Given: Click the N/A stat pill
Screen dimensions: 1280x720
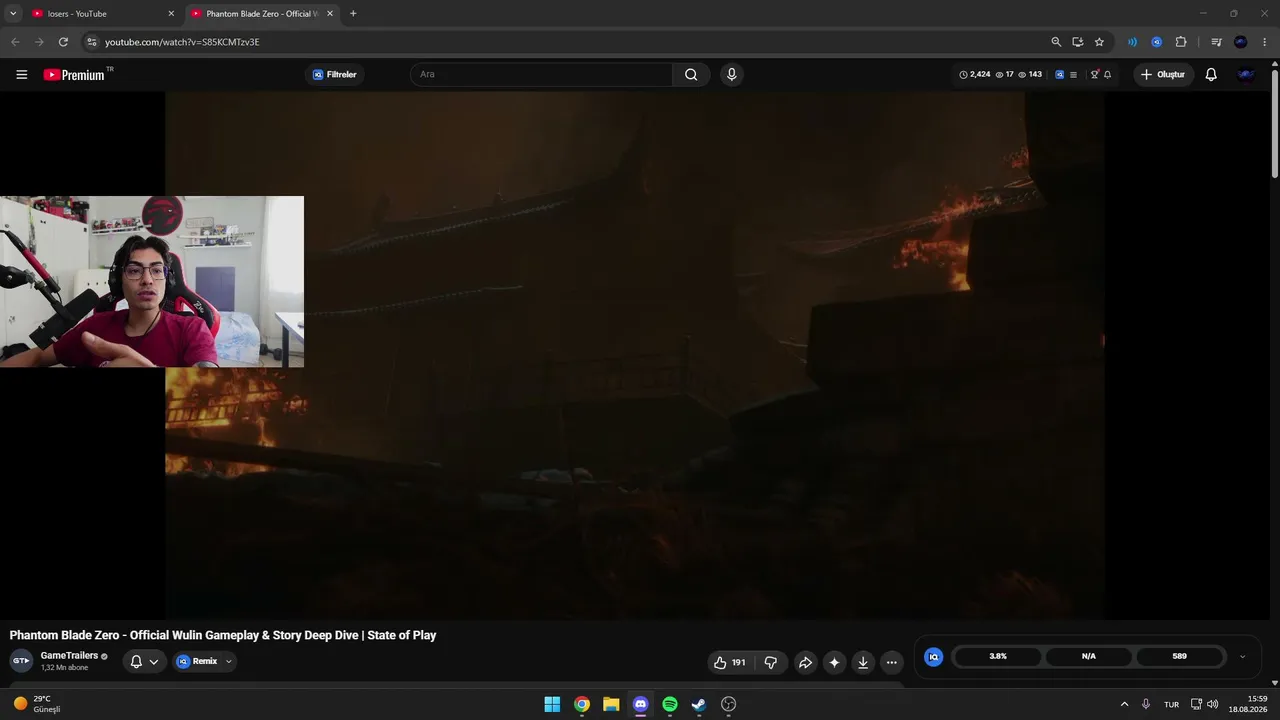Looking at the screenshot, I should click(x=1088, y=657).
